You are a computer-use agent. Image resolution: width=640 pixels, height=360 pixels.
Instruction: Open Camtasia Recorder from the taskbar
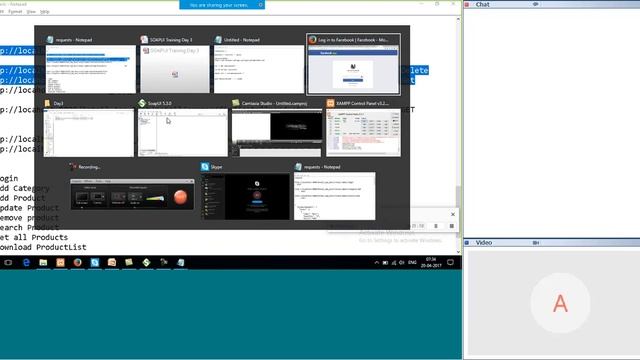(164, 262)
